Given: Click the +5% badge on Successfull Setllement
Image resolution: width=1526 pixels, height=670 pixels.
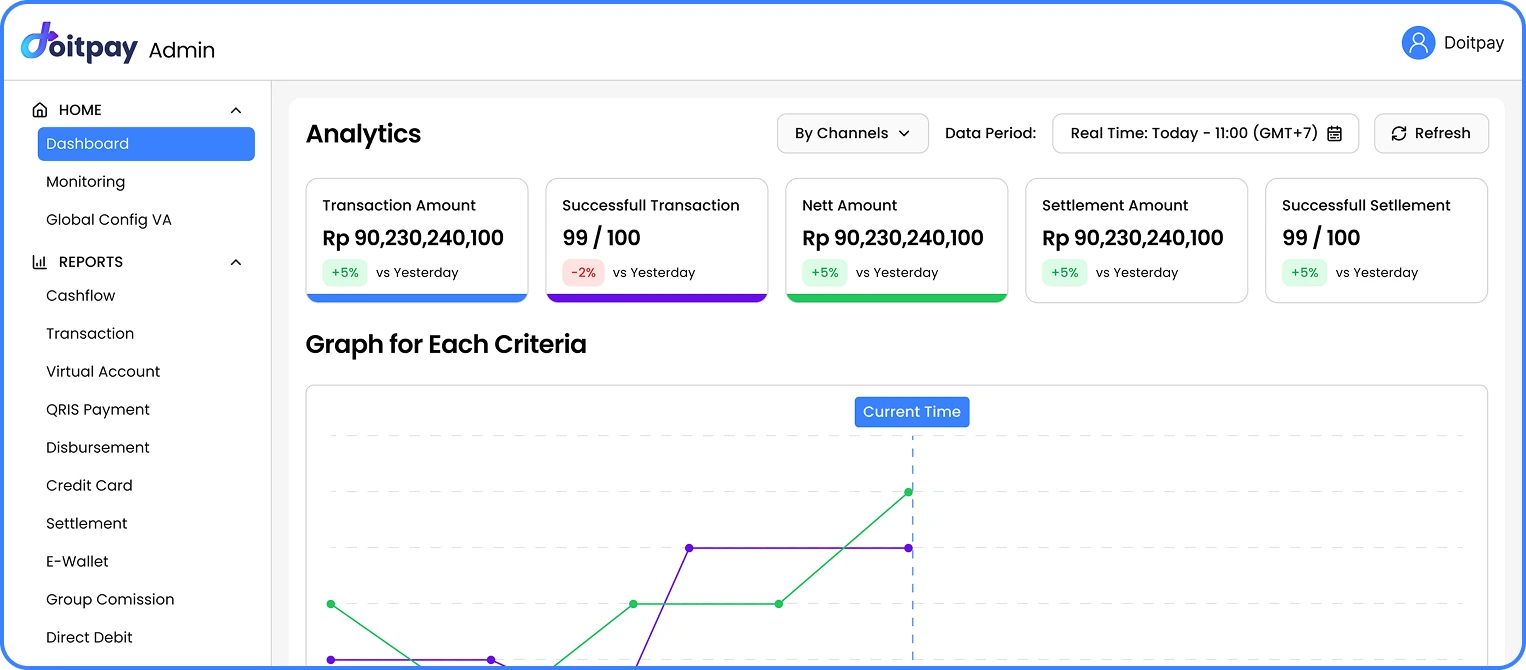Looking at the screenshot, I should click(x=1305, y=273).
